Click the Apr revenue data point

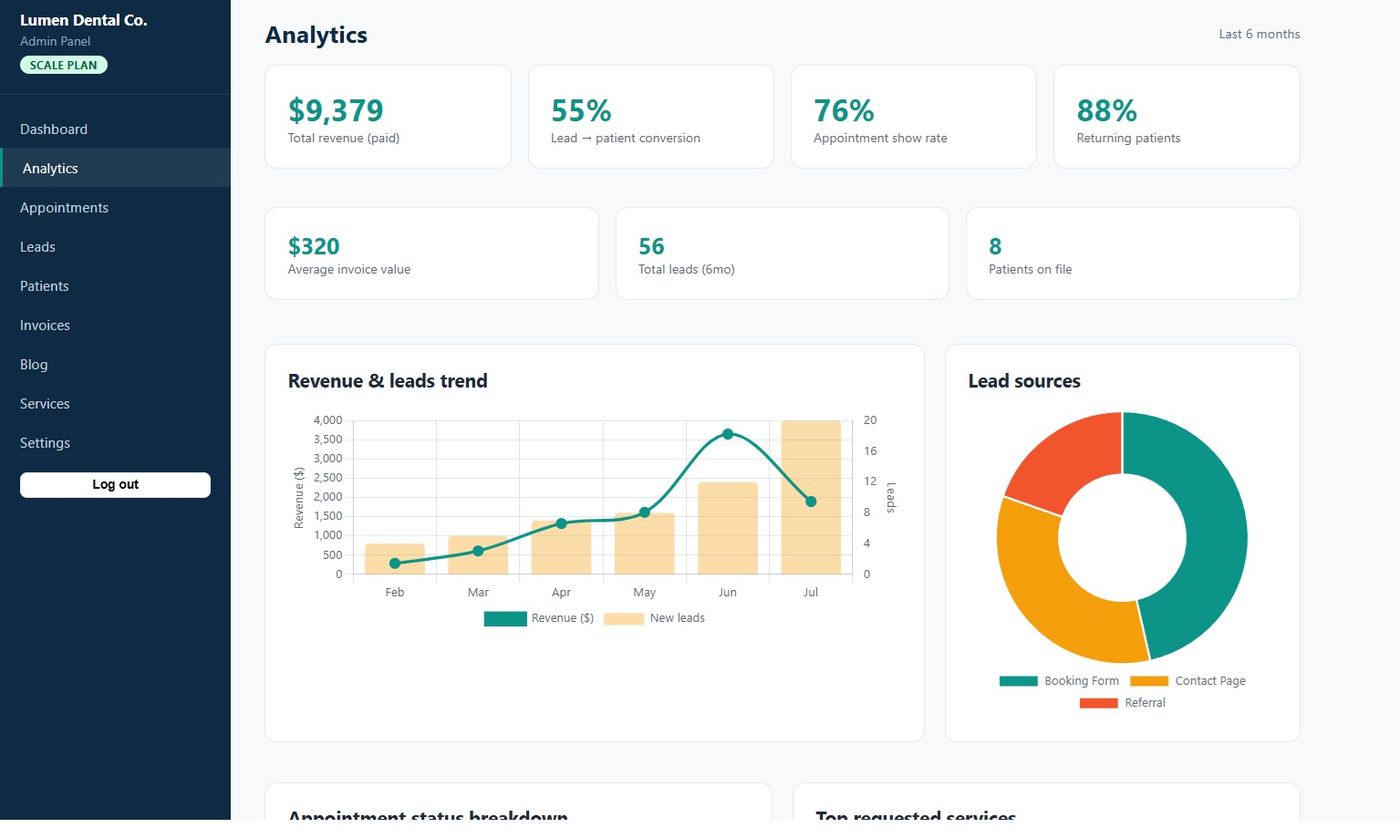pos(561,524)
